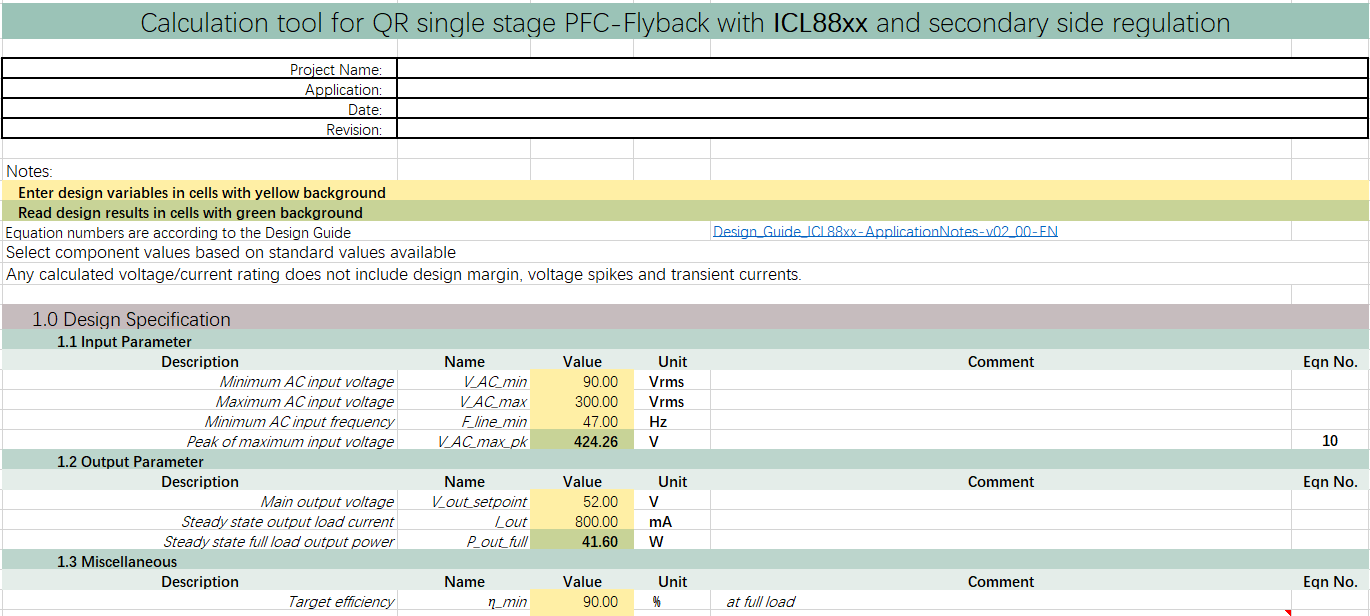Select the V_out_setpoint value cell 52.00
Viewport: 1370px width, 616px height.
pyautogui.click(x=582, y=502)
